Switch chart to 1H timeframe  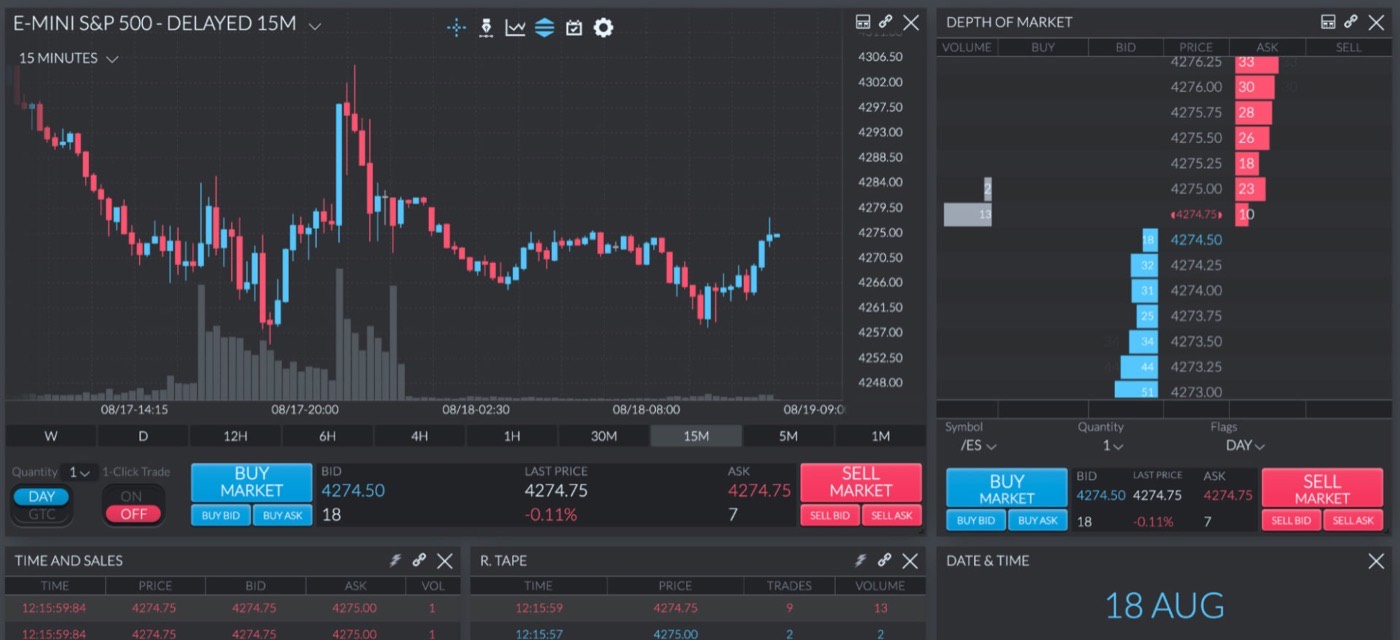512,436
